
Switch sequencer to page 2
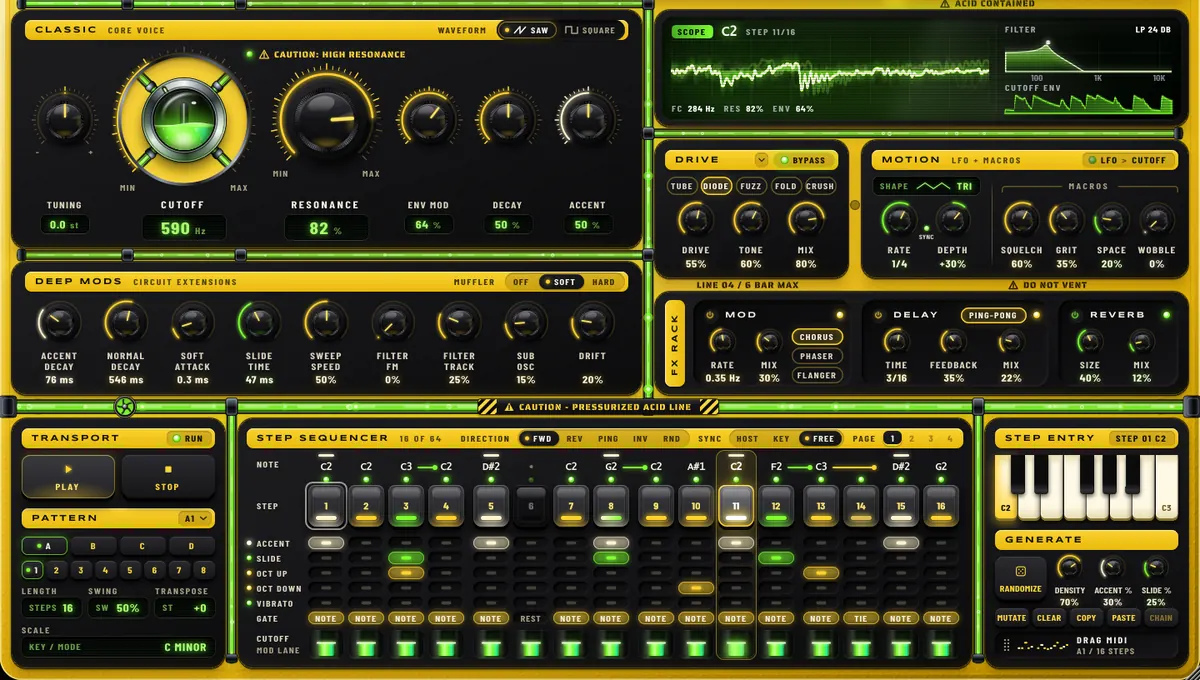(x=912, y=438)
